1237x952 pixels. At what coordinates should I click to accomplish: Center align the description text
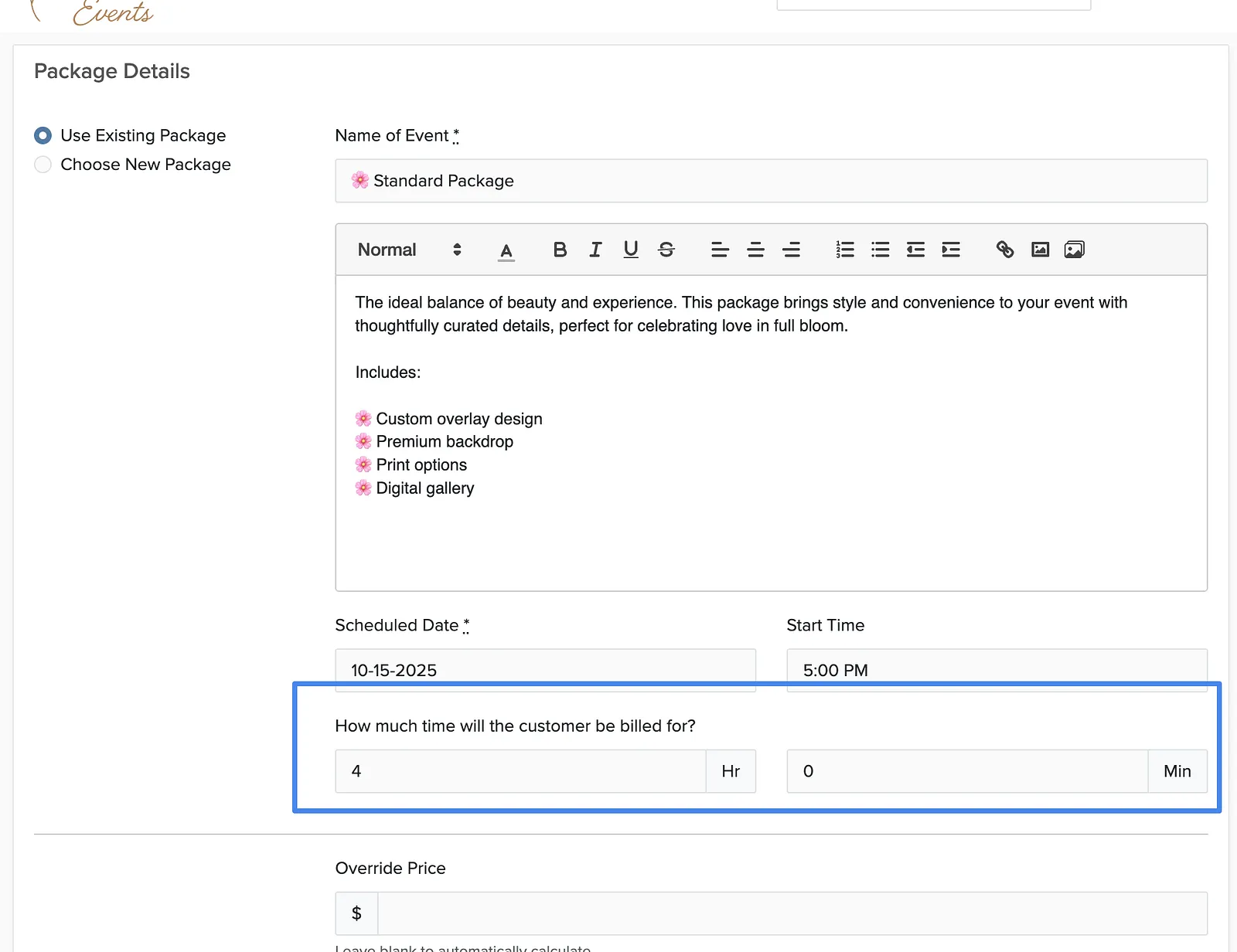click(755, 250)
